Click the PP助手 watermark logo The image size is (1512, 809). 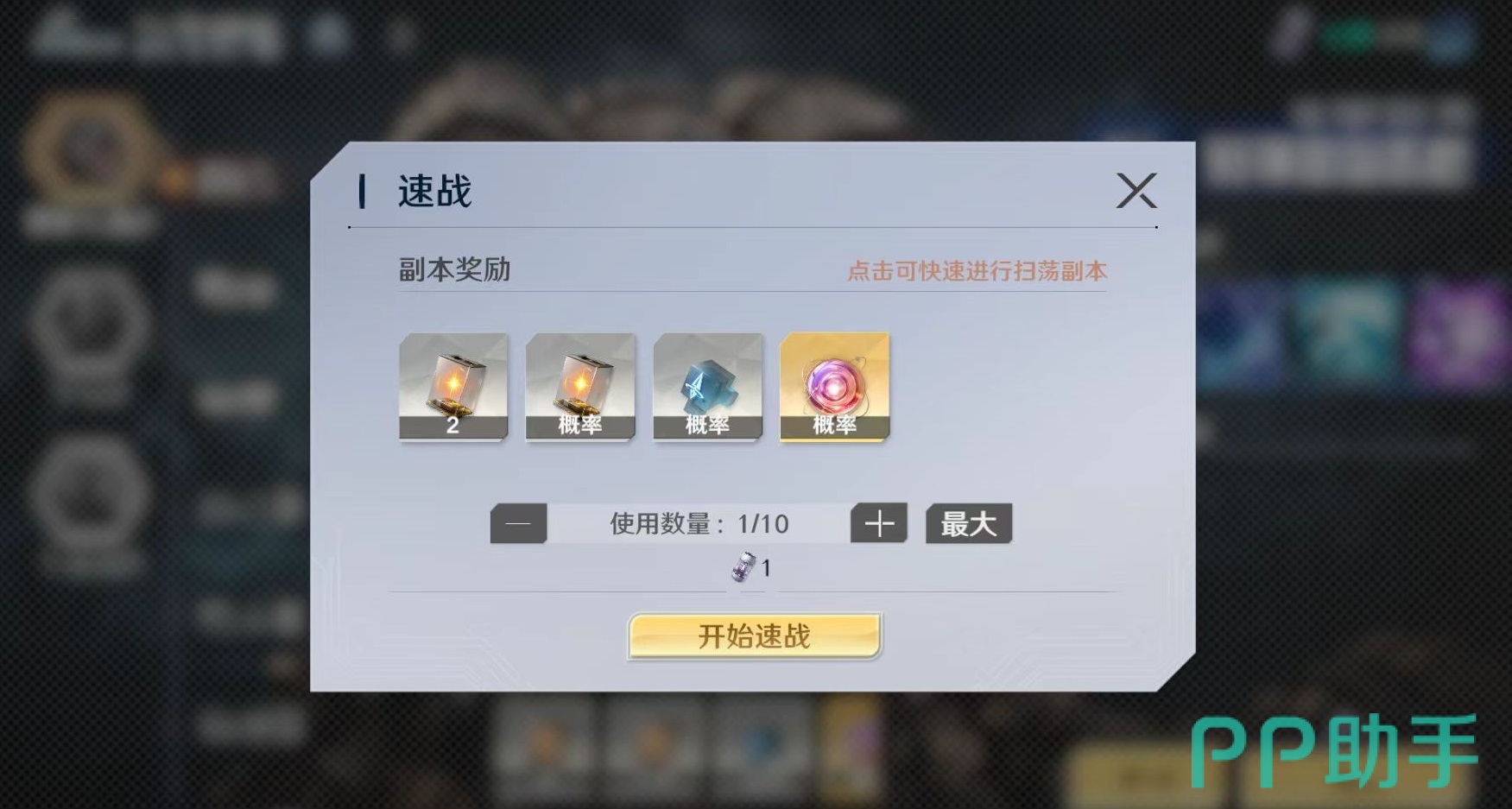[1334, 751]
